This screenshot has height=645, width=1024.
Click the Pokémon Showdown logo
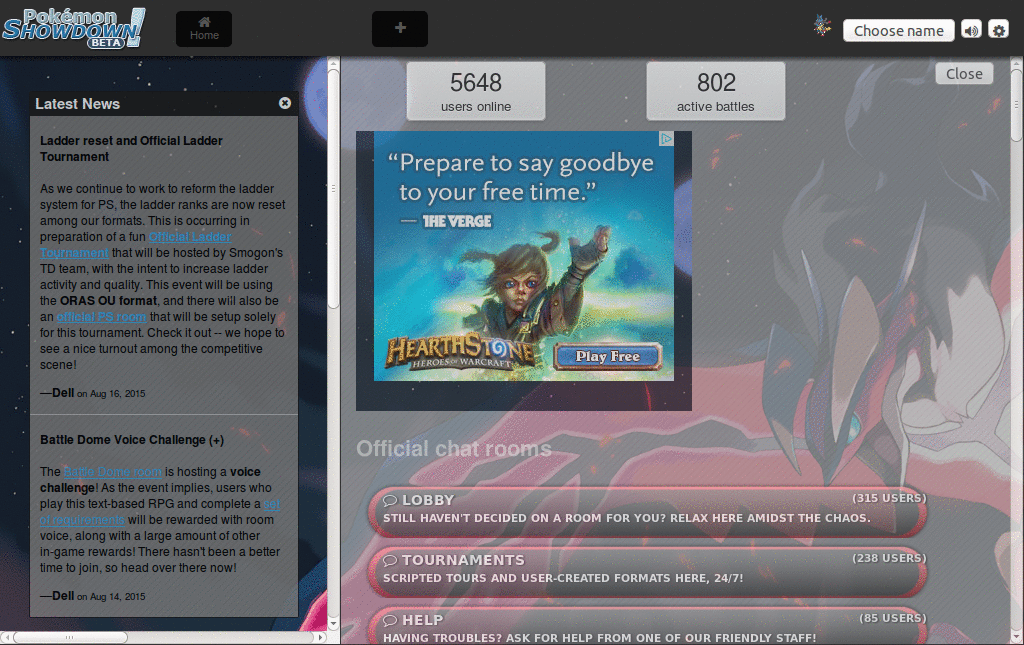coord(74,28)
